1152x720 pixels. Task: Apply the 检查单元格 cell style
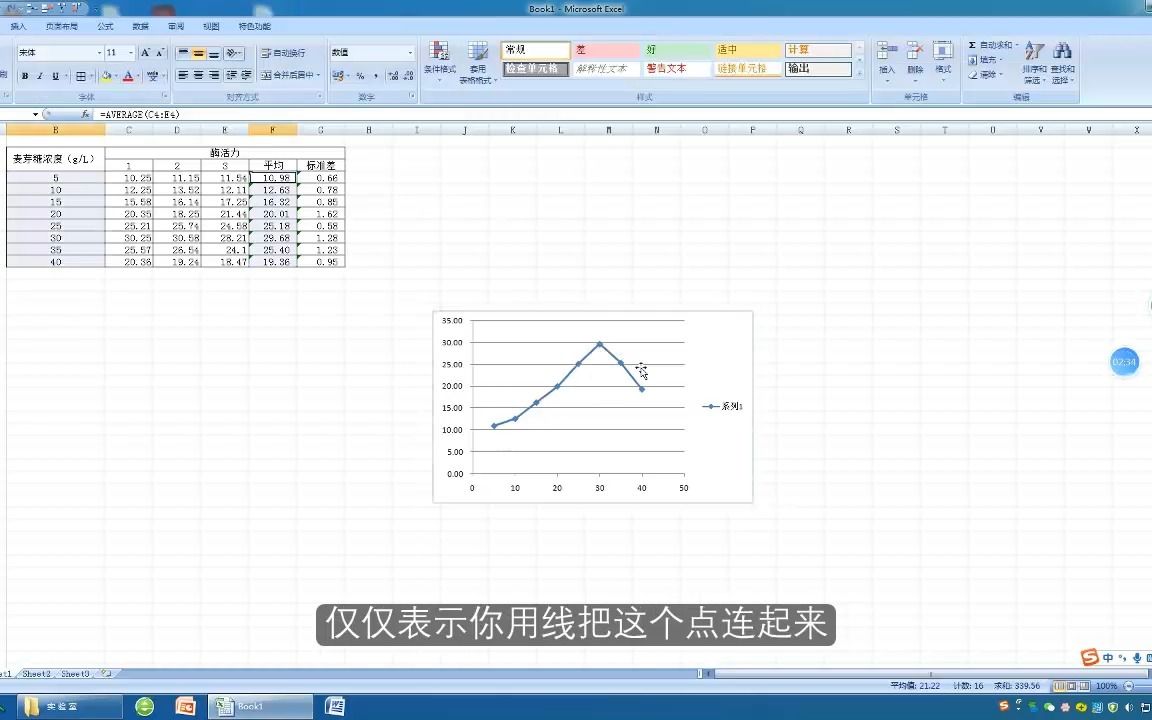[533, 70]
